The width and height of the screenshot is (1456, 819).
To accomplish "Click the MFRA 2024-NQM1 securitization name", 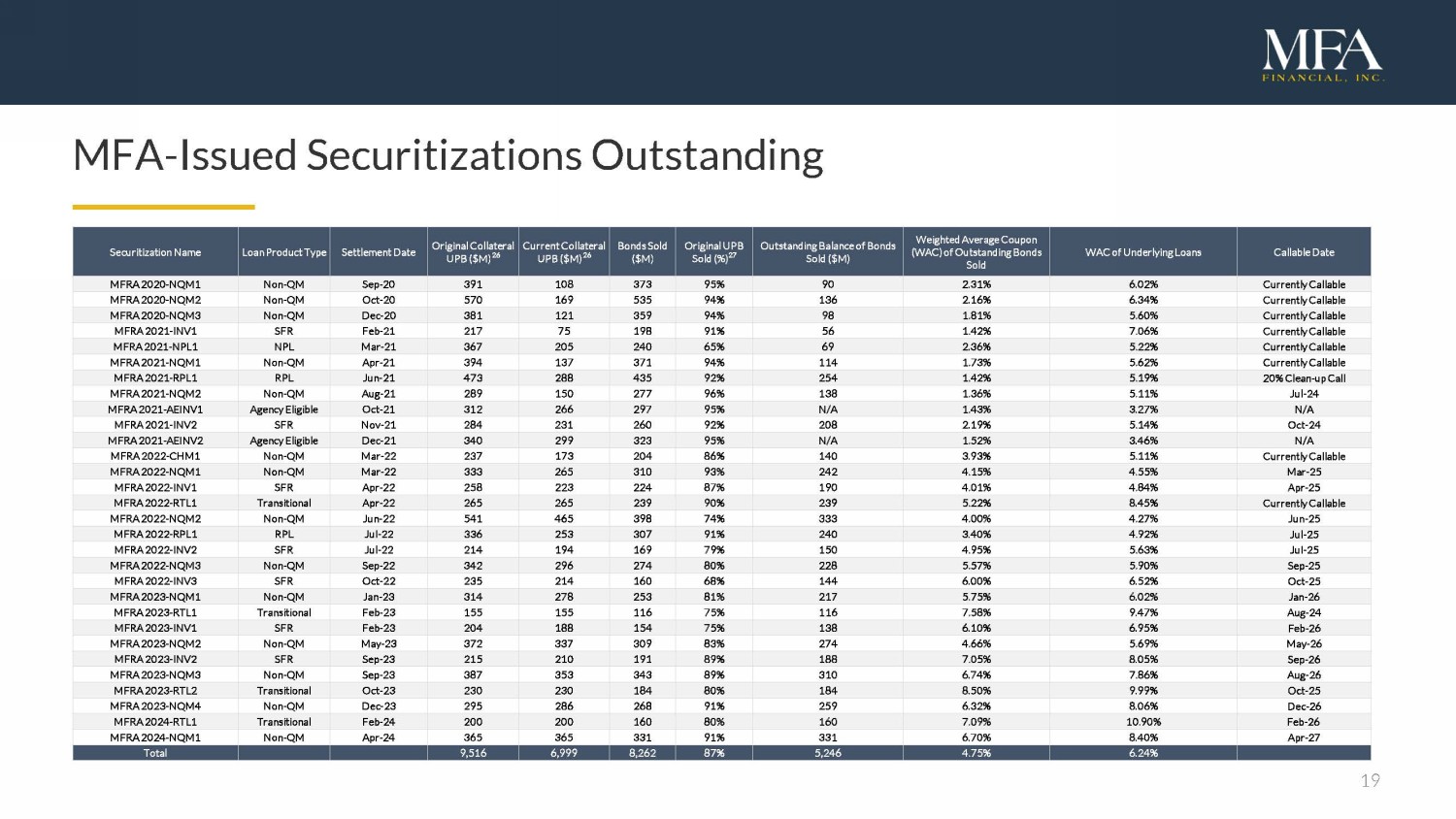I will 155,737.
